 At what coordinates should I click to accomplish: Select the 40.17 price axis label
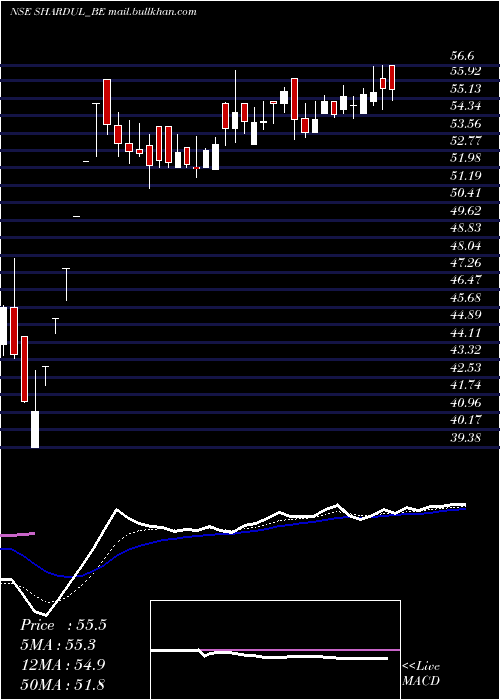tap(466, 420)
